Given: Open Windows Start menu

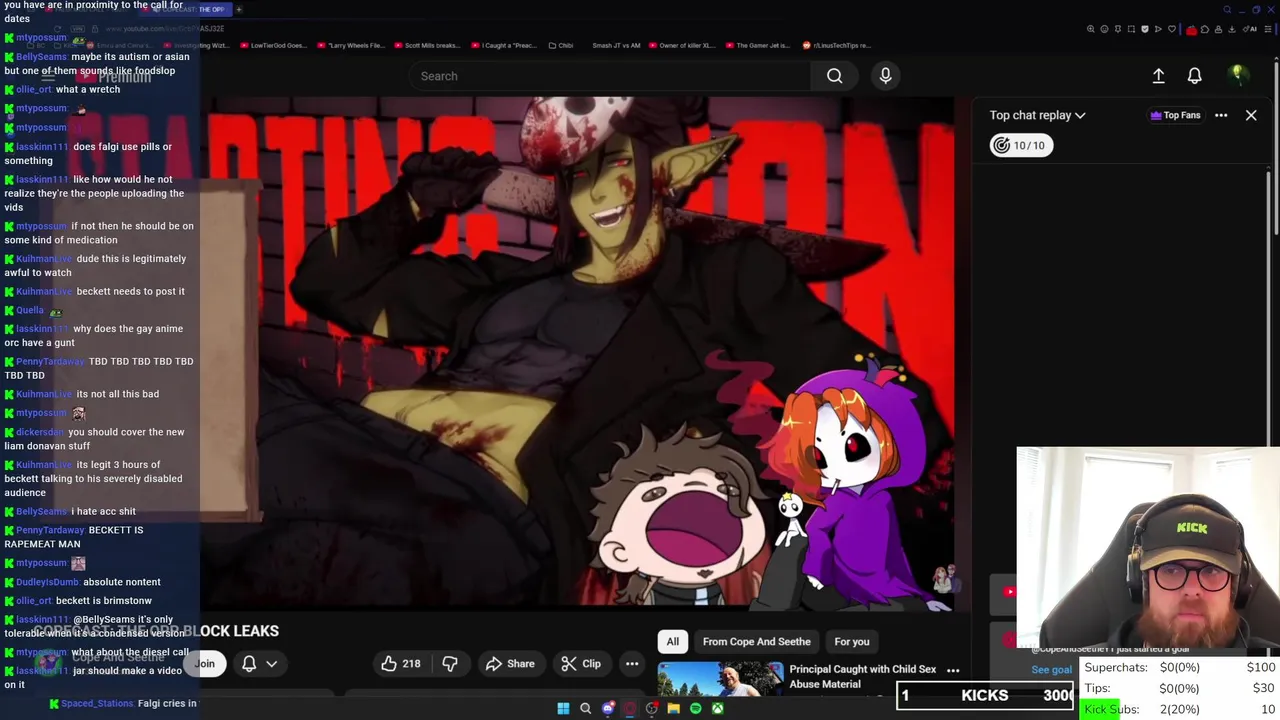Looking at the screenshot, I should click(563, 708).
